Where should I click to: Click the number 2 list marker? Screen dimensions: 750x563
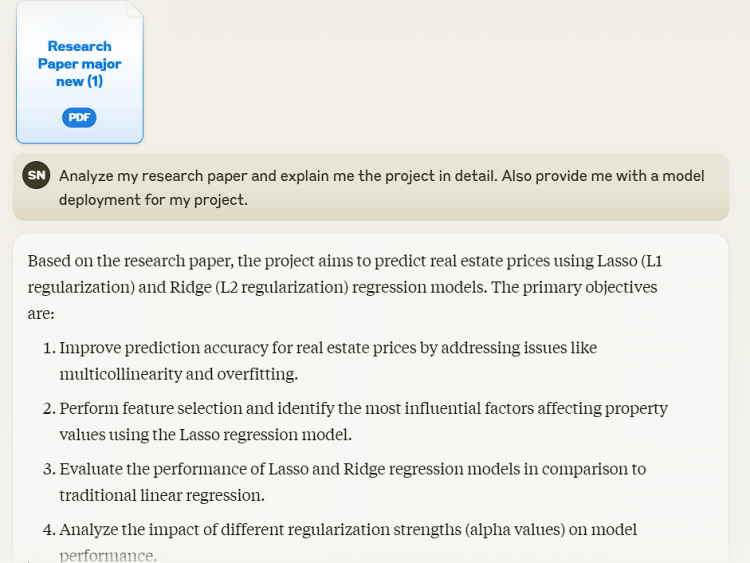pyautogui.click(x=48, y=408)
